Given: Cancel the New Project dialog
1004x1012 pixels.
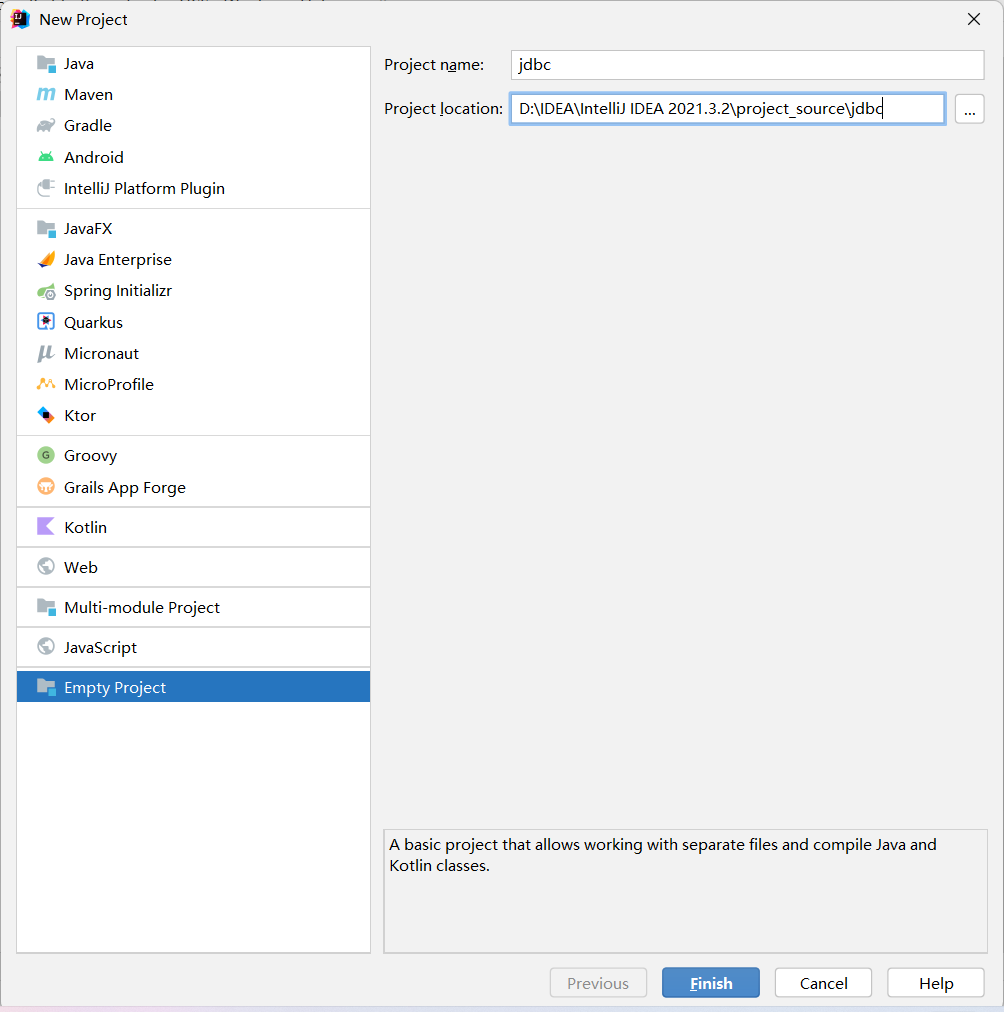Looking at the screenshot, I should [x=823, y=983].
